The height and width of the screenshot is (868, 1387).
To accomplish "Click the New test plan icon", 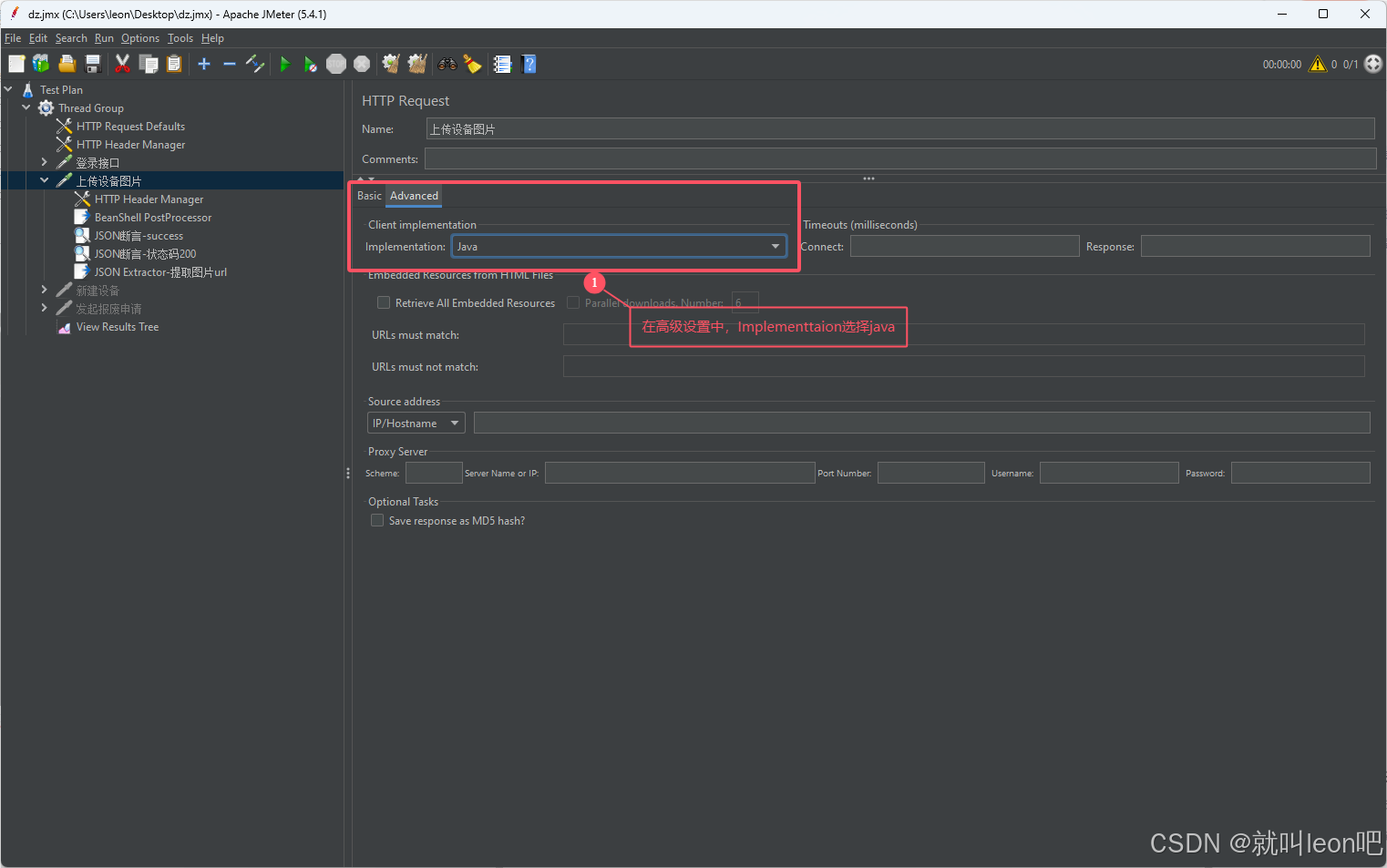I will [16, 64].
